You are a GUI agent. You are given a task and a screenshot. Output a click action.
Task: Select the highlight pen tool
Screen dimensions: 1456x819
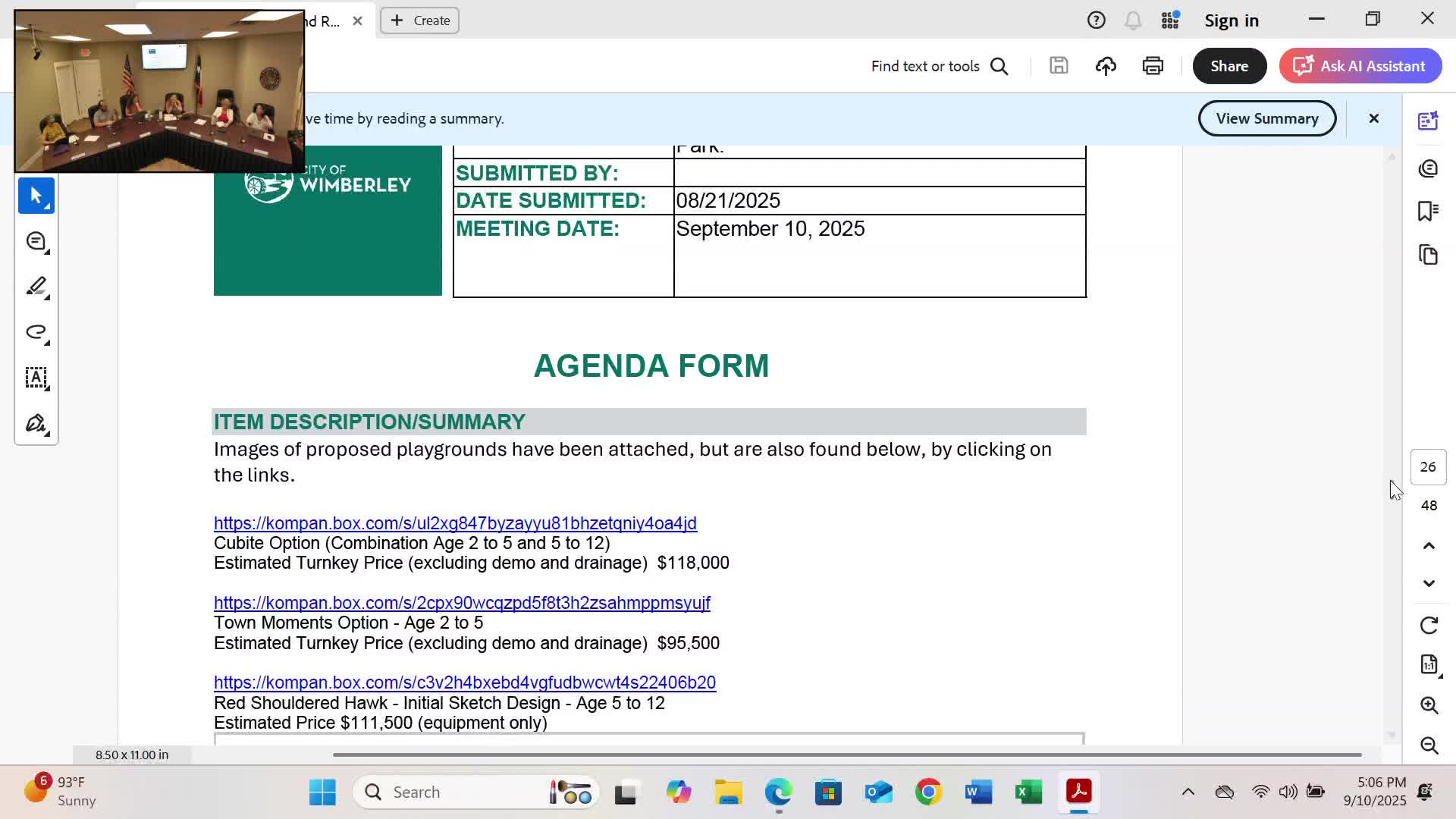(x=36, y=287)
